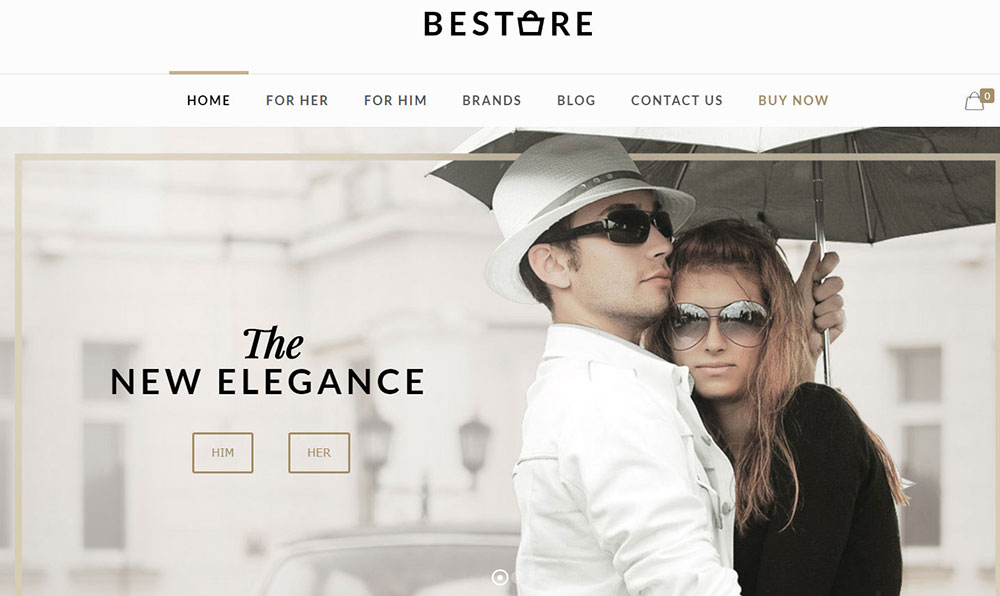Click the HIM button on the banner
The image size is (1000, 596).
tap(223, 453)
